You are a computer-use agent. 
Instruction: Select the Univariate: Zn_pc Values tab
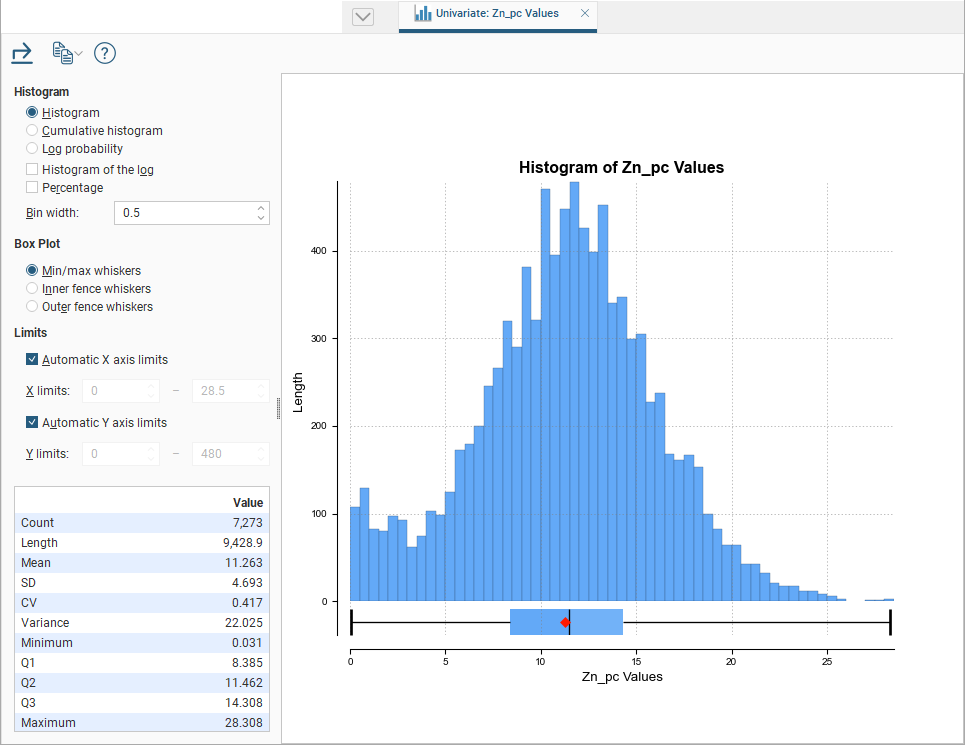click(497, 14)
